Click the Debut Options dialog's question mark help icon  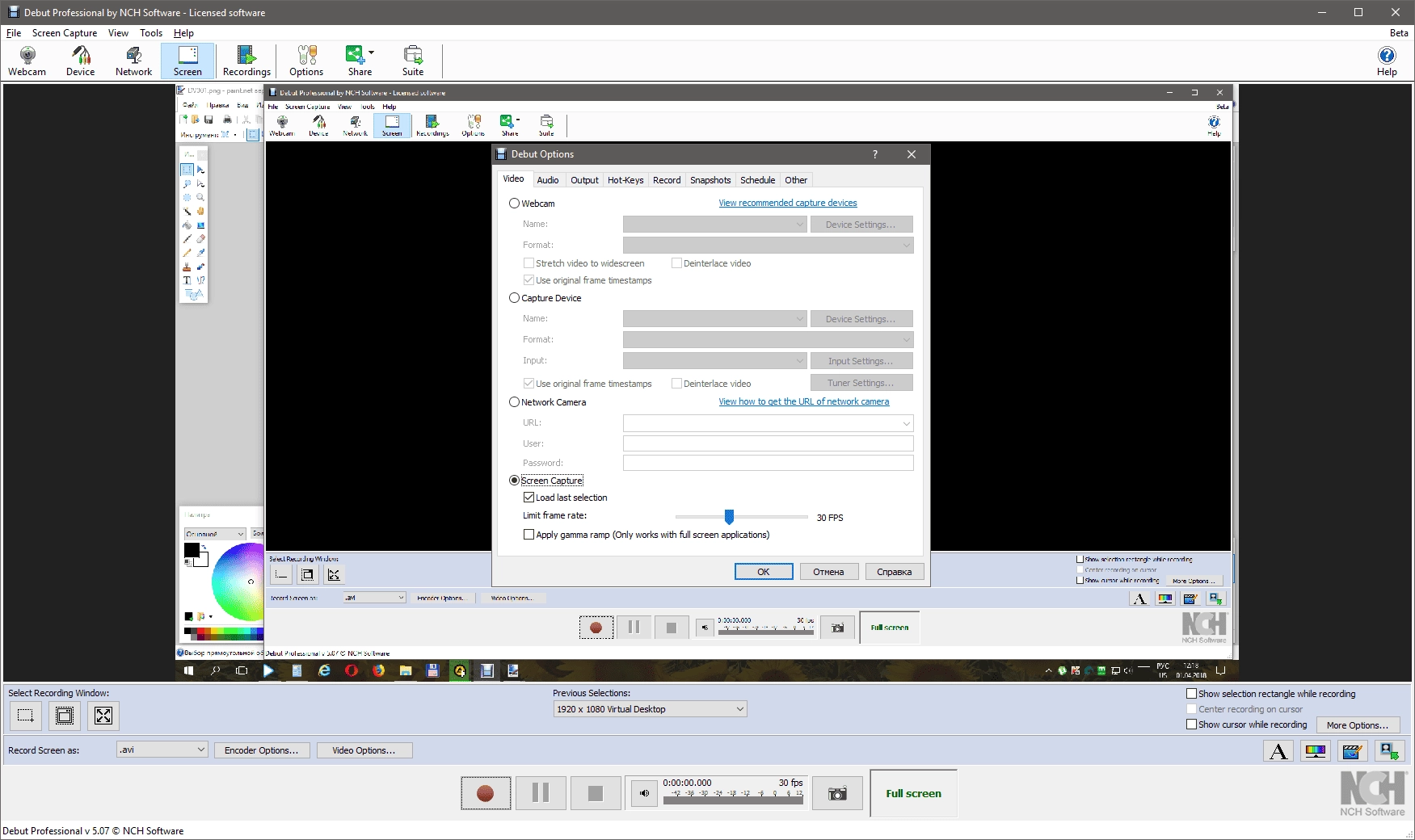pyautogui.click(x=875, y=154)
